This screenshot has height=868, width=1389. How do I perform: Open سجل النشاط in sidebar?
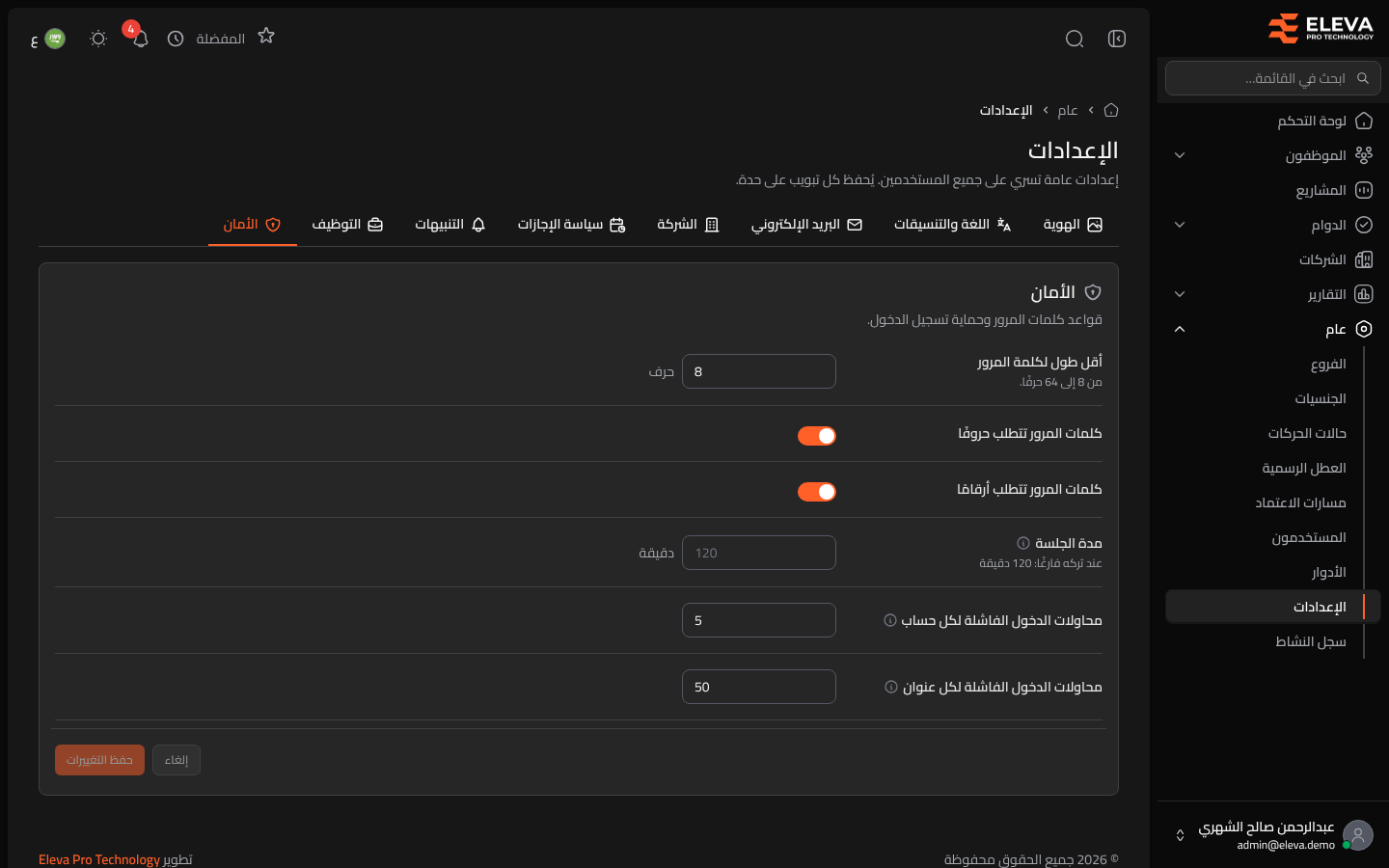point(1273,641)
